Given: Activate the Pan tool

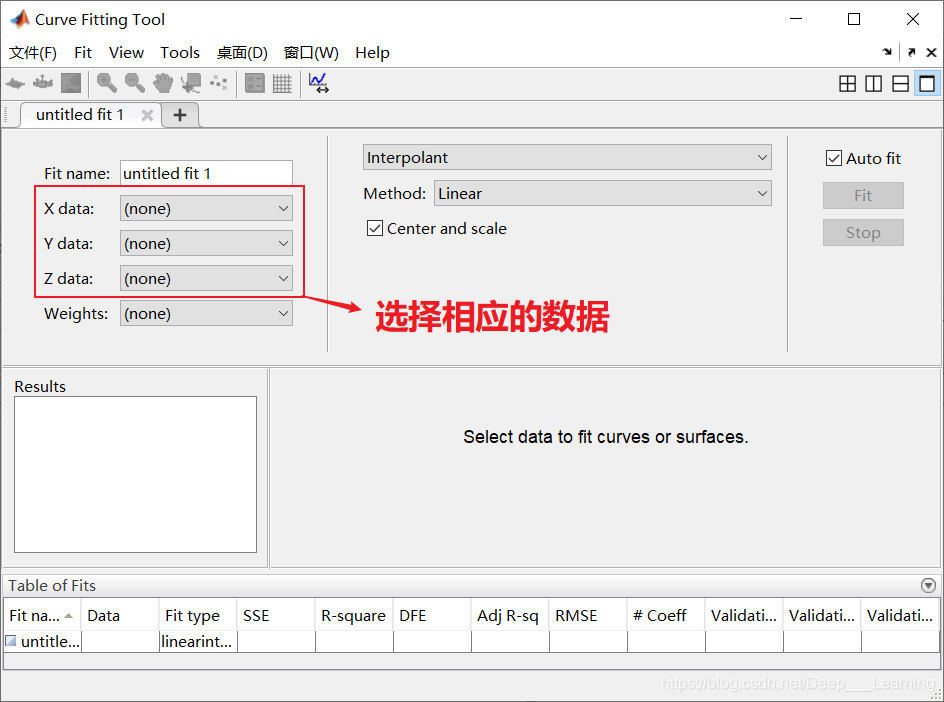Looking at the screenshot, I should coord(162,84).
